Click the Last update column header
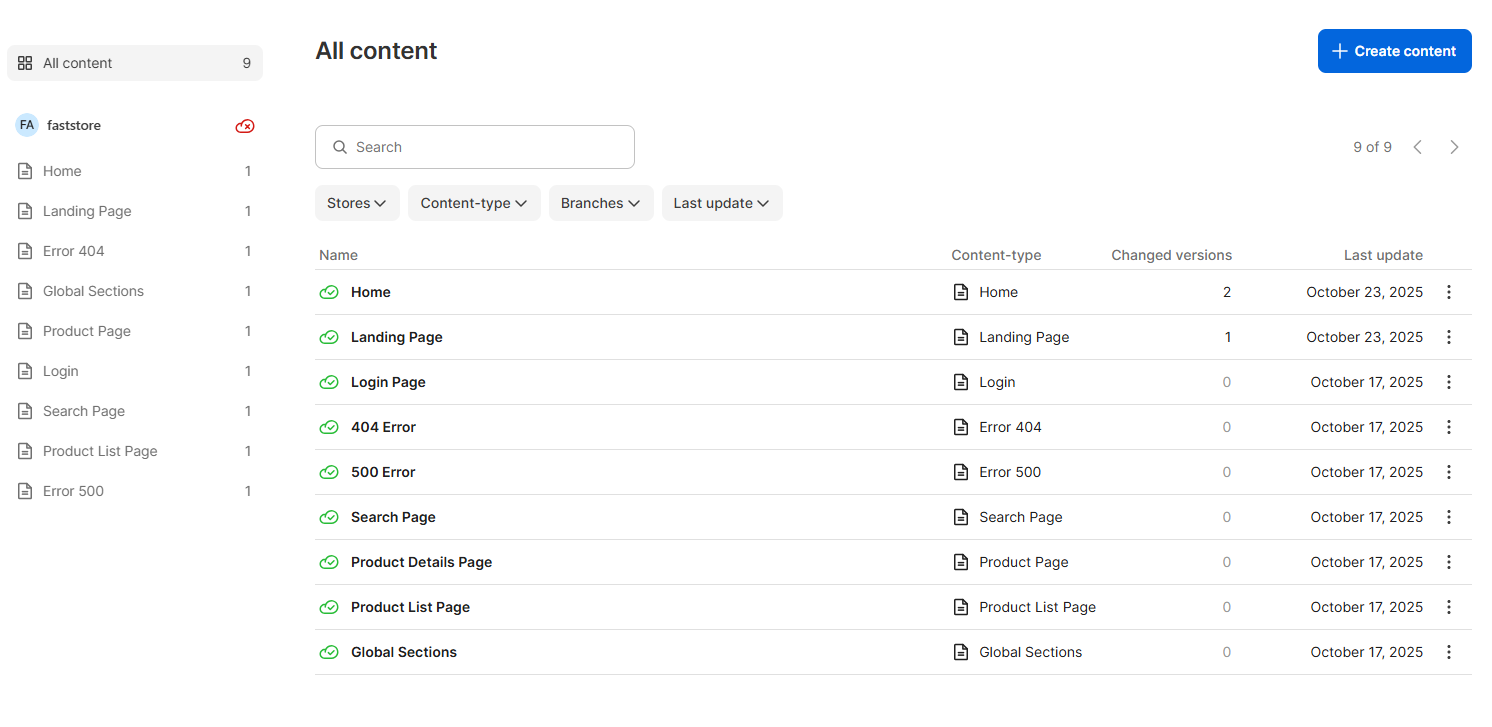This screenshot has height=727, width=1492. 1383,255
